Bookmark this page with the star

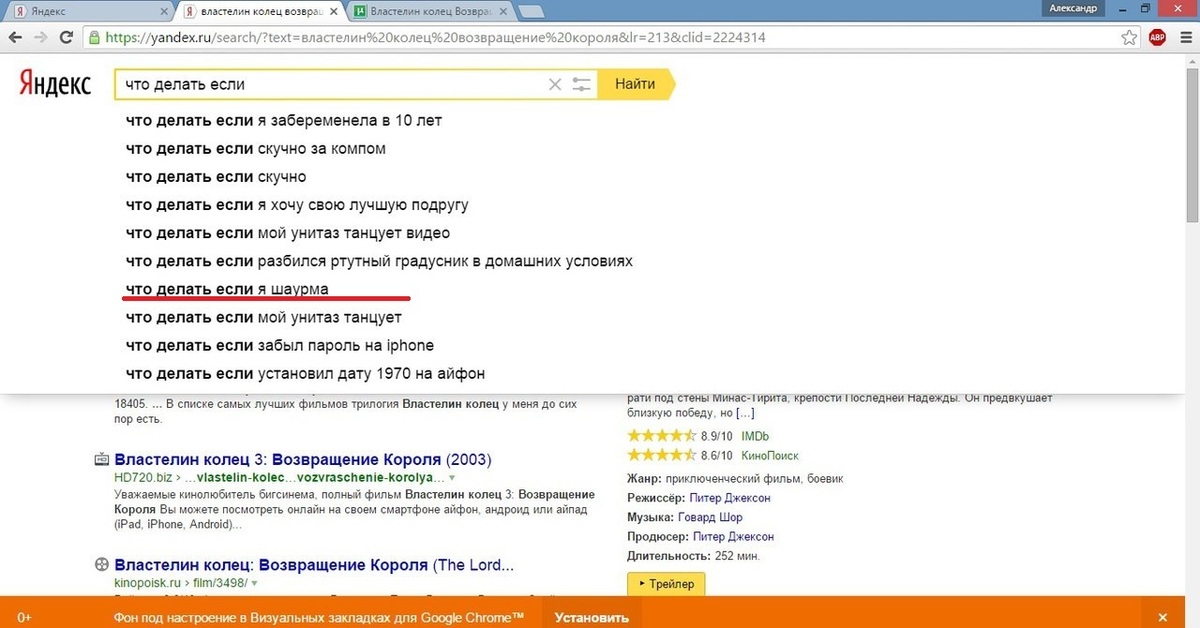coord(1129,38)
